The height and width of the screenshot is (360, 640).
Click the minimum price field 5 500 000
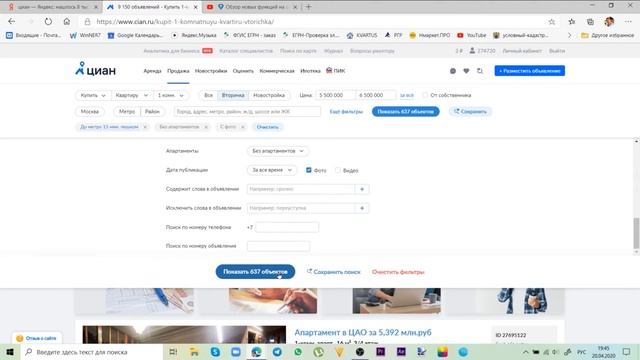(336, 95)
